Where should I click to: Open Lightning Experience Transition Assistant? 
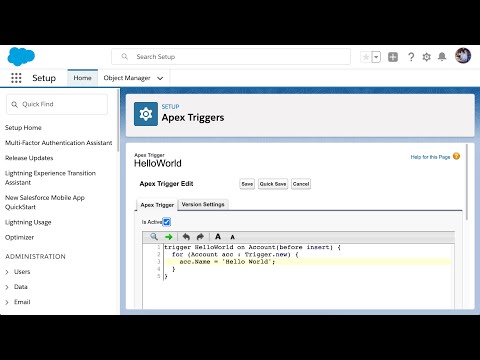pyautogui.click(x=50, y=178)
